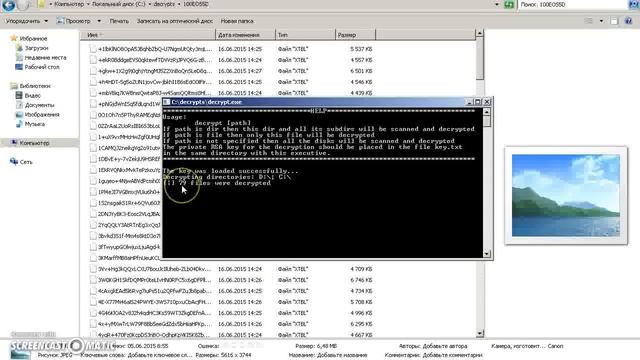The width and height of the screenshot is (640, 360).
Task: Minimize the decrypt.exe console window
Action: pos(469,102)
